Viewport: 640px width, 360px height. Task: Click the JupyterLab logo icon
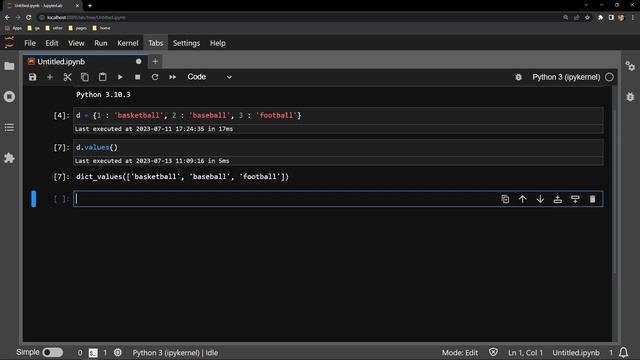9,42
